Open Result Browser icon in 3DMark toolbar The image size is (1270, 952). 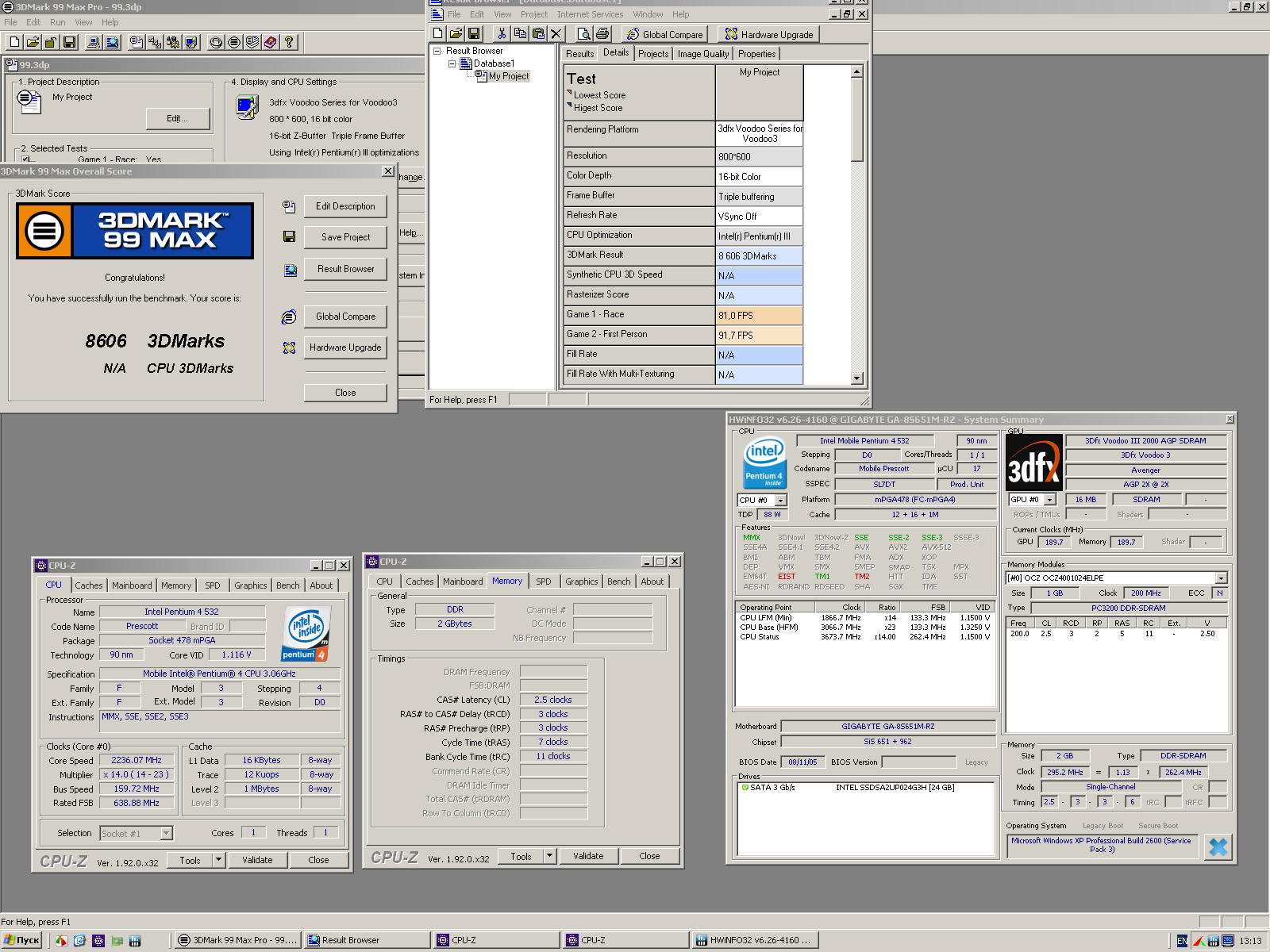(113, 42)
